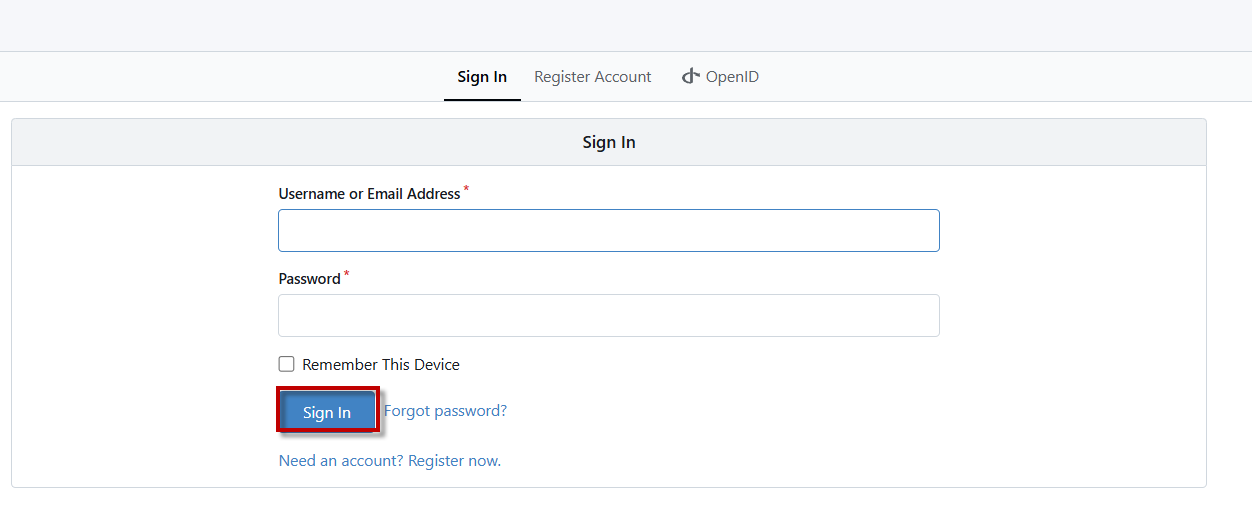Image resolution: width=1252 pixels, height=510 pixels.
Task: Click empty navigation bar space right of OpenID
Action: tap(1000, 77)
